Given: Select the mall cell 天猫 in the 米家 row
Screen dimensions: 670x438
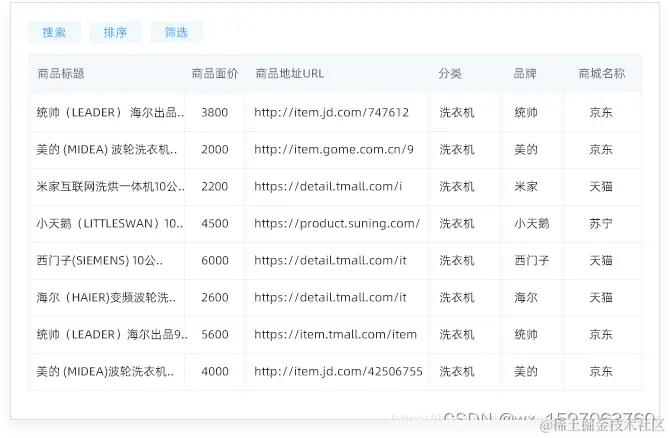Looking at the screenshot, I should point(601,186).
